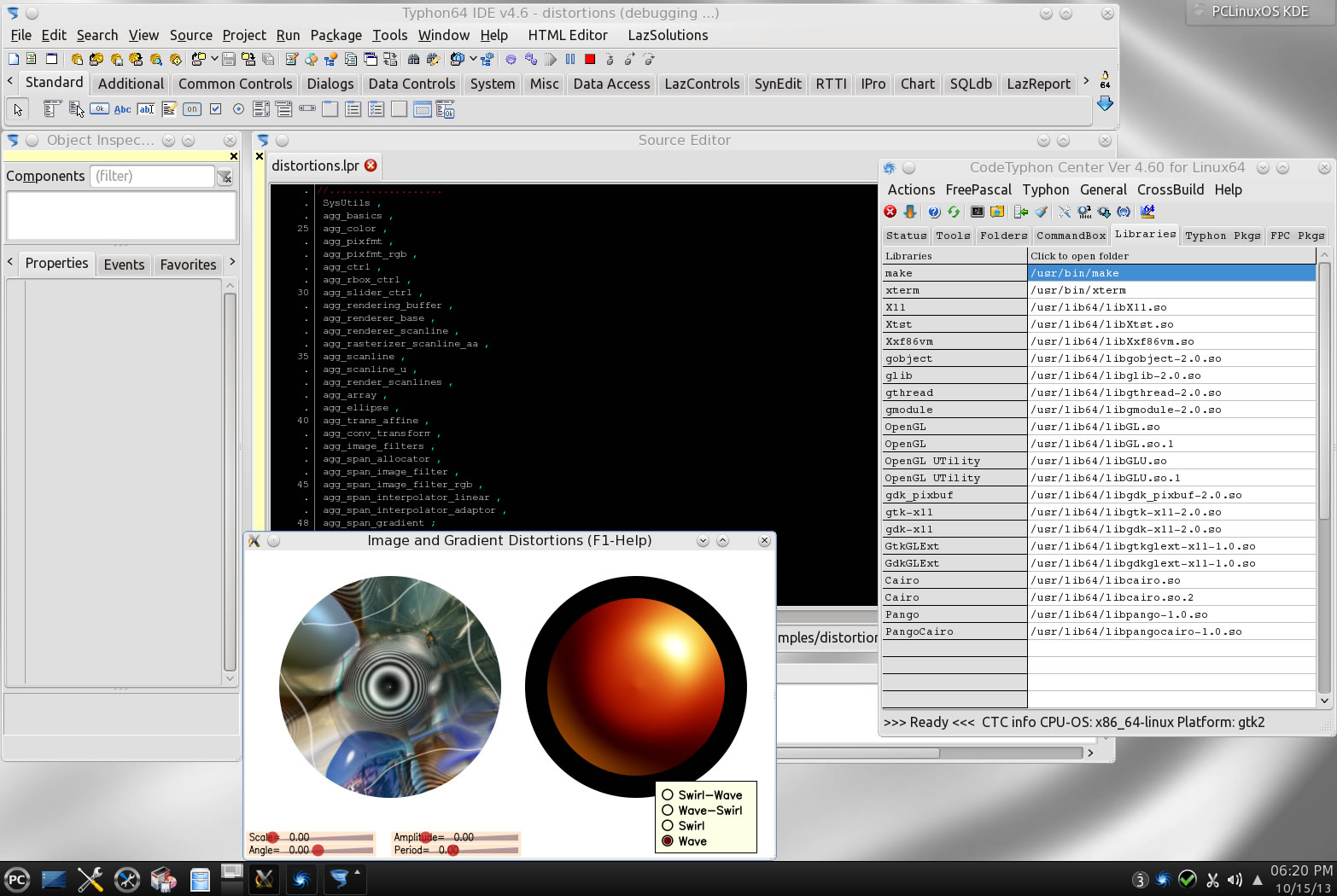
Task: Select the TMainMenu component icon
Action: point(52,108)
